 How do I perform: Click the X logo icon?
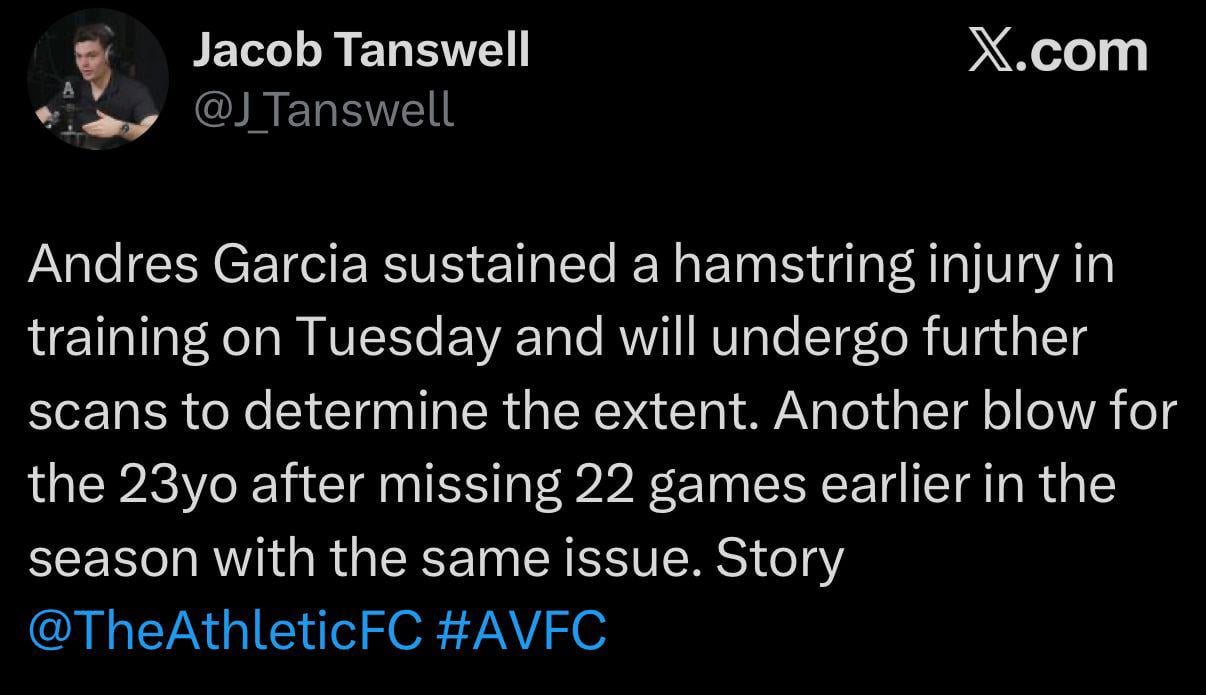[x=992, y=51]
